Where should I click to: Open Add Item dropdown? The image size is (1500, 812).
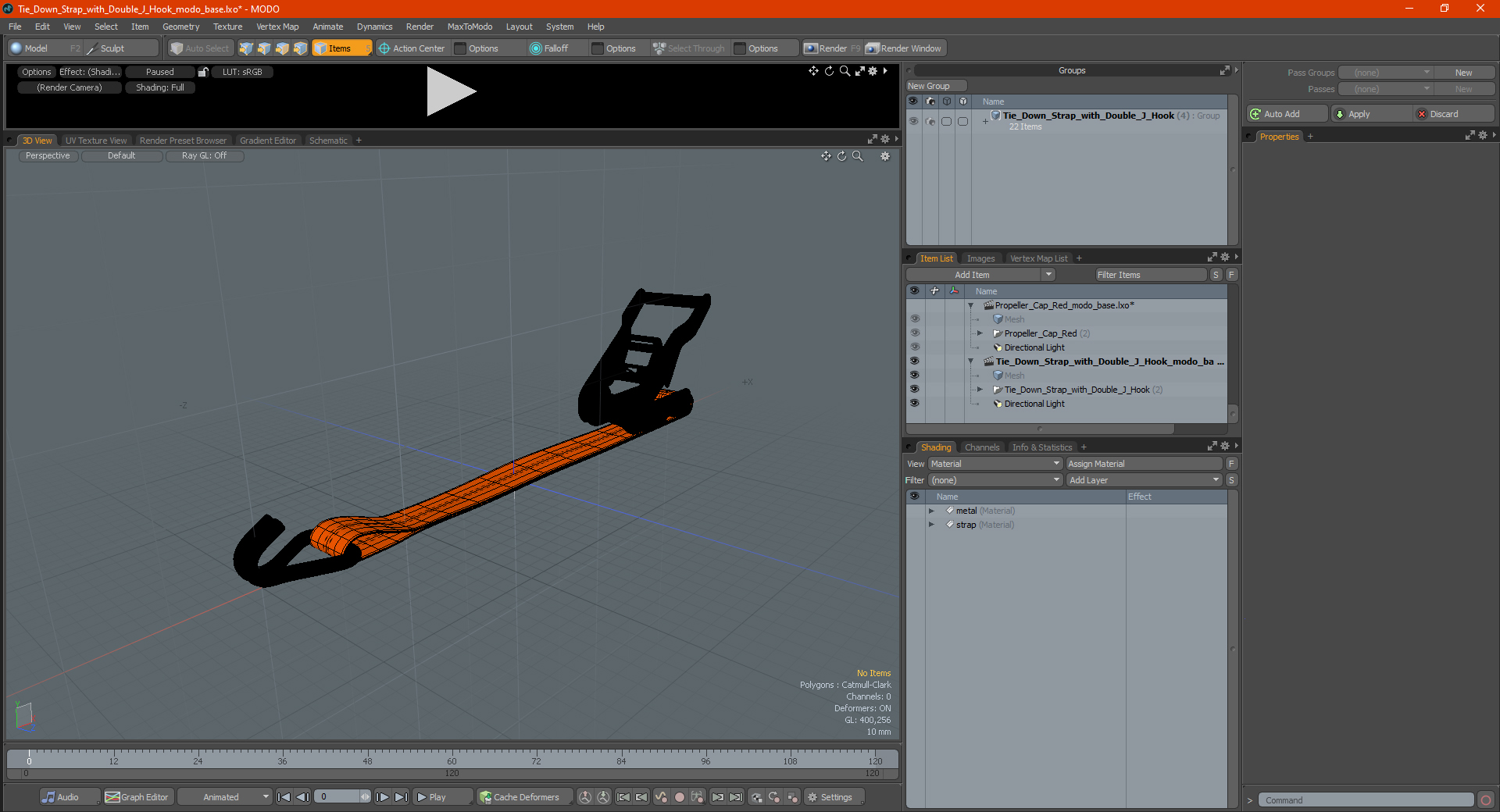point(980,275)
